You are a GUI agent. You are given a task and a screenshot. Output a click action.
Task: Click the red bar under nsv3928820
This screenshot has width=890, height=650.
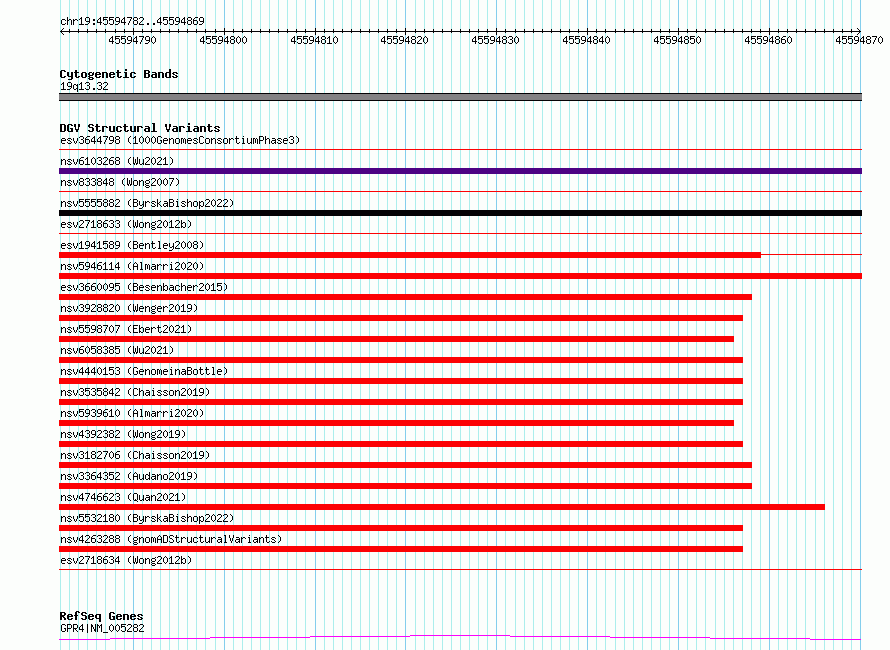pyautogui.click(x=401, y=318)
